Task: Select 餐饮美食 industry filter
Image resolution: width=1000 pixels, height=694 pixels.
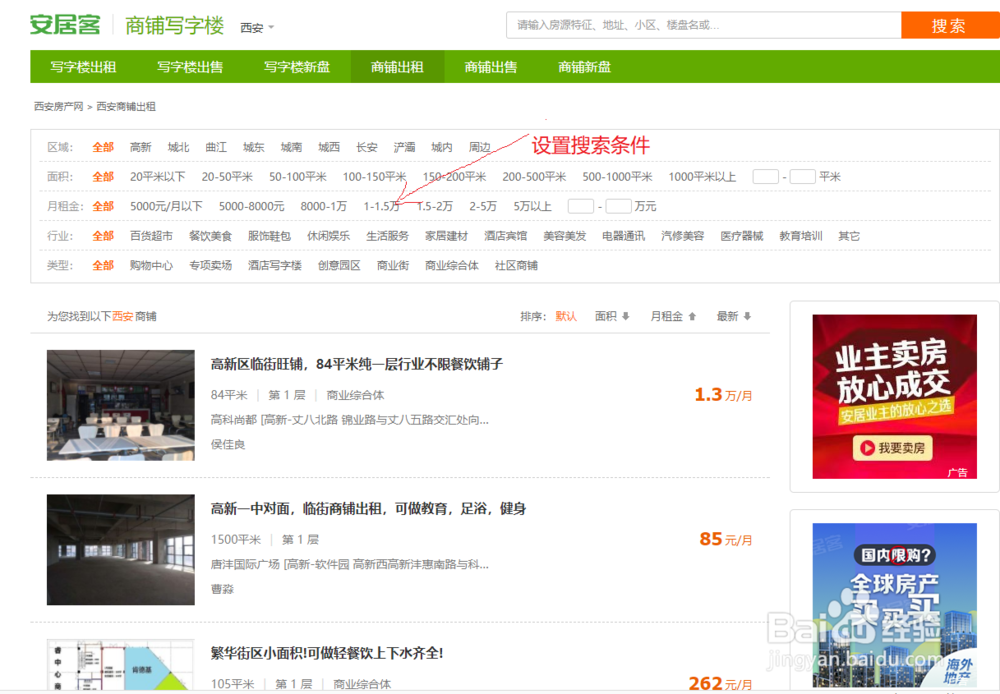Action: coord(210,236)
